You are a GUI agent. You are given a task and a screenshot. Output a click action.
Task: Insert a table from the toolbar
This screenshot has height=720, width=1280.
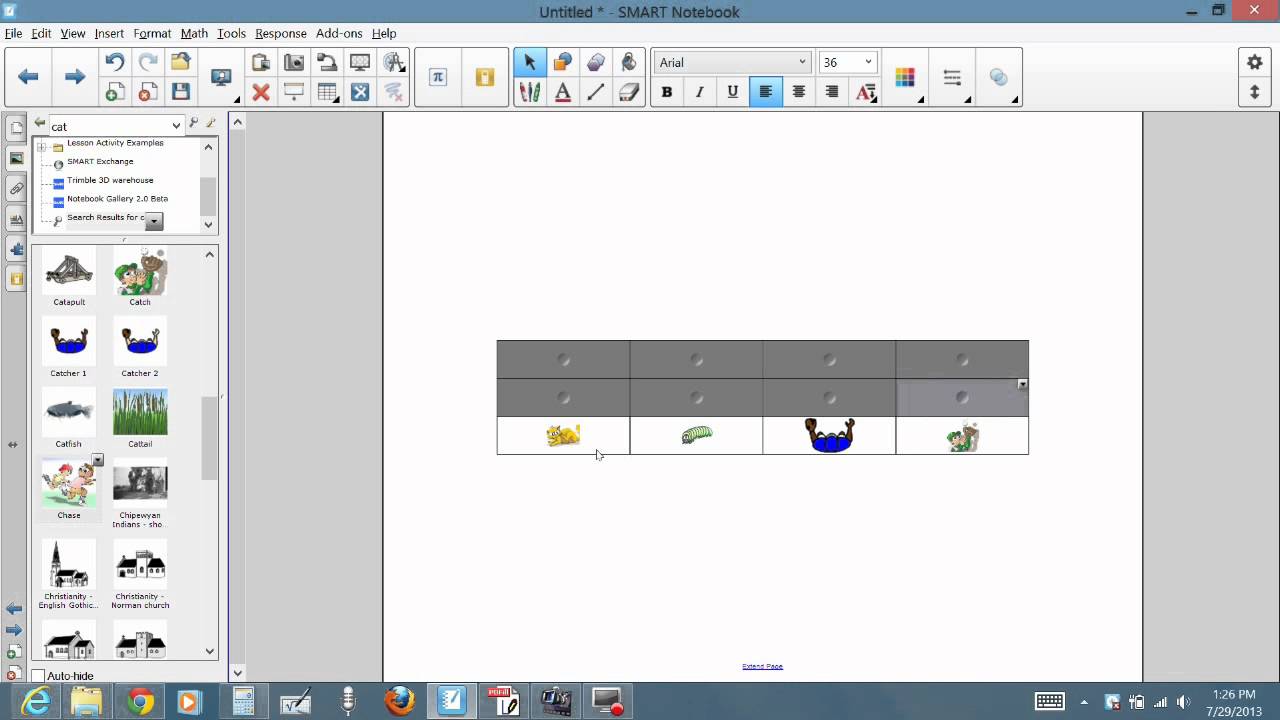pos(326,92)
